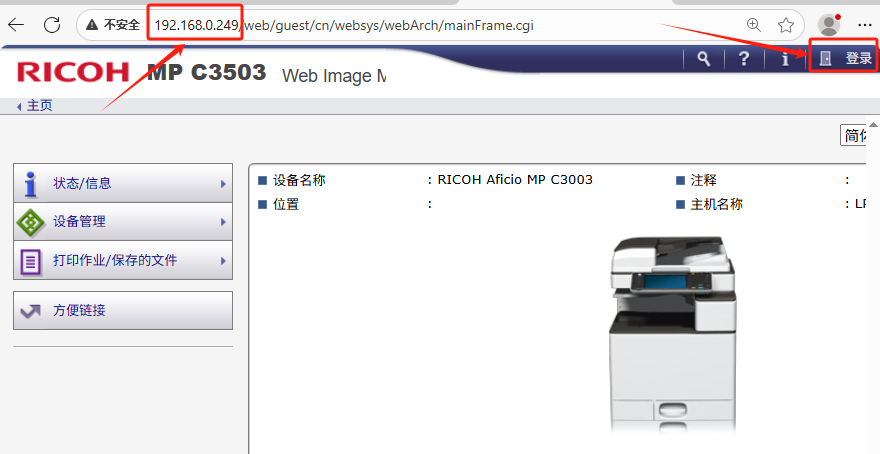Viewport: 880px width, 454px height.
Task: Add page to favorites with the star icon
Action: 786,24
